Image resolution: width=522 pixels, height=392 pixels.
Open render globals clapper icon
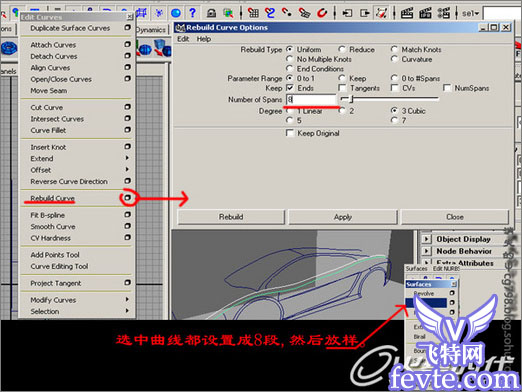[444, 13]
